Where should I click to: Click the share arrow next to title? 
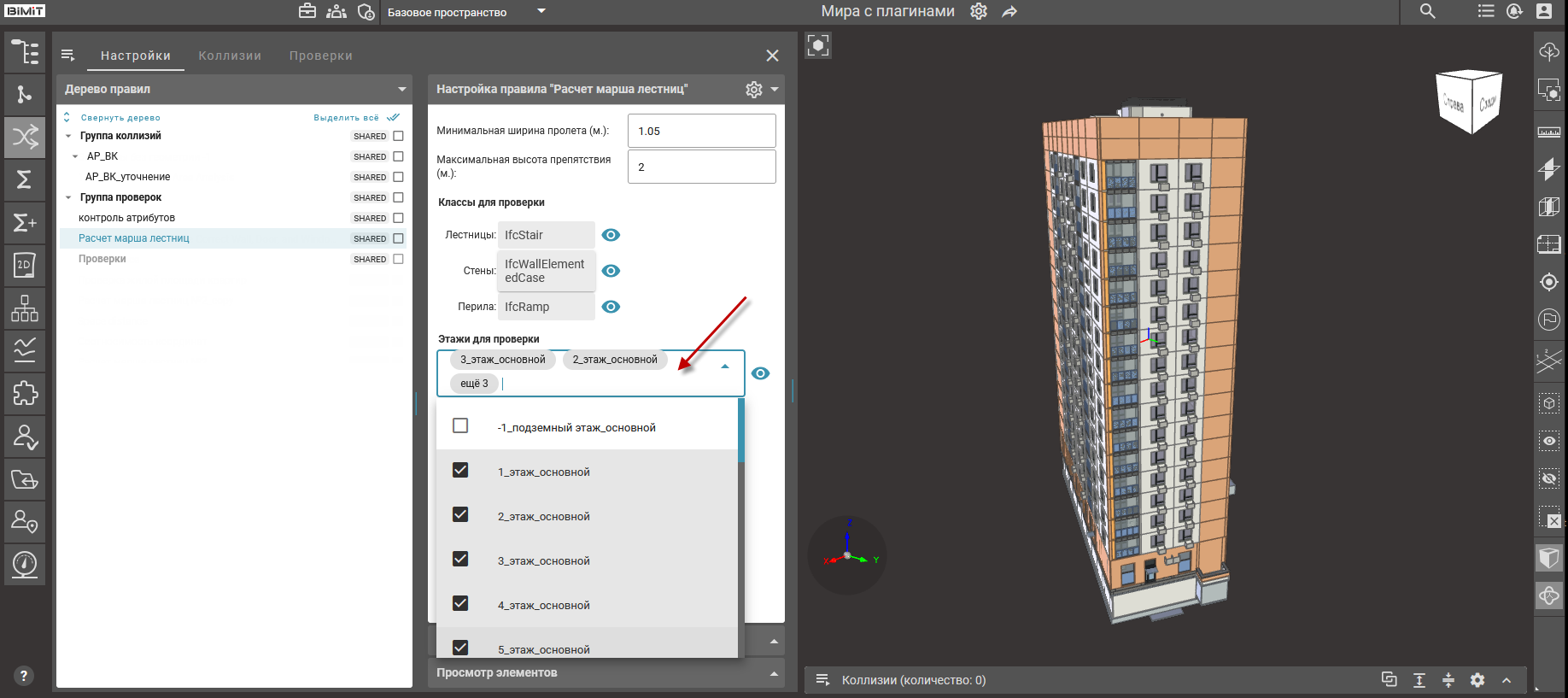point(1009,12)
